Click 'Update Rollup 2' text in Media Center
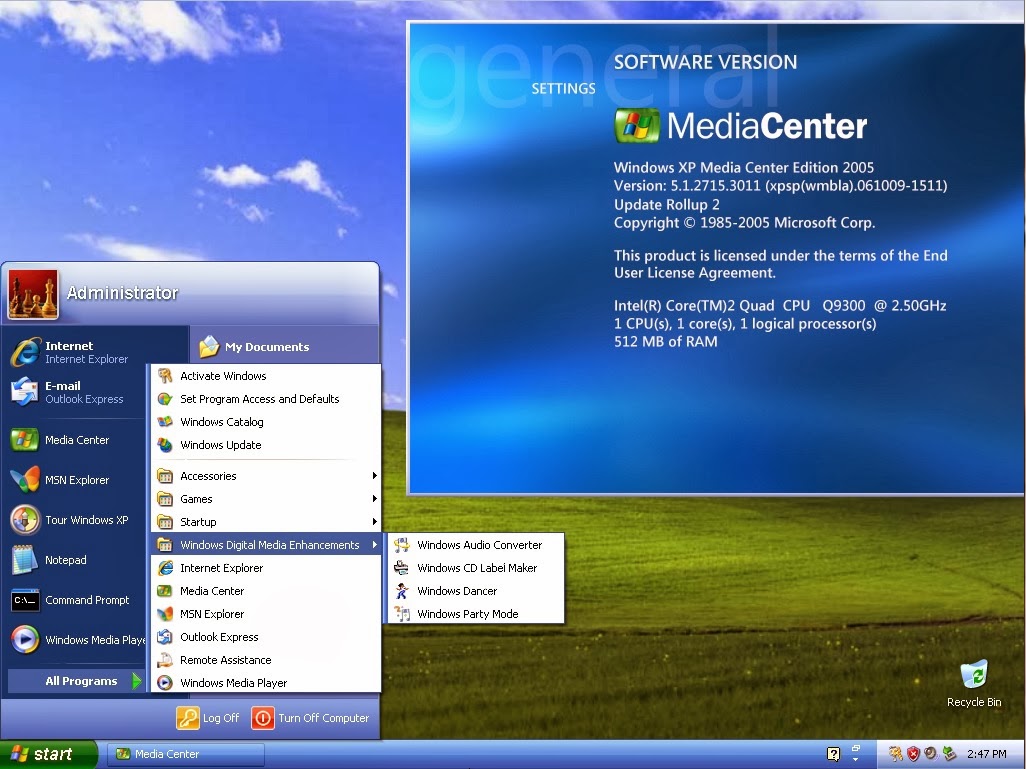The width and height of the screenshot is (1026, 769). [x=666, y=204]
